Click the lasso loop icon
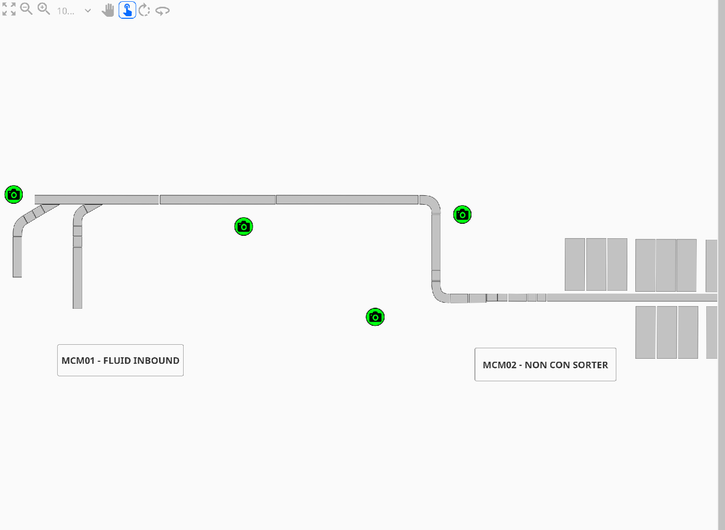 pos(162,11)
